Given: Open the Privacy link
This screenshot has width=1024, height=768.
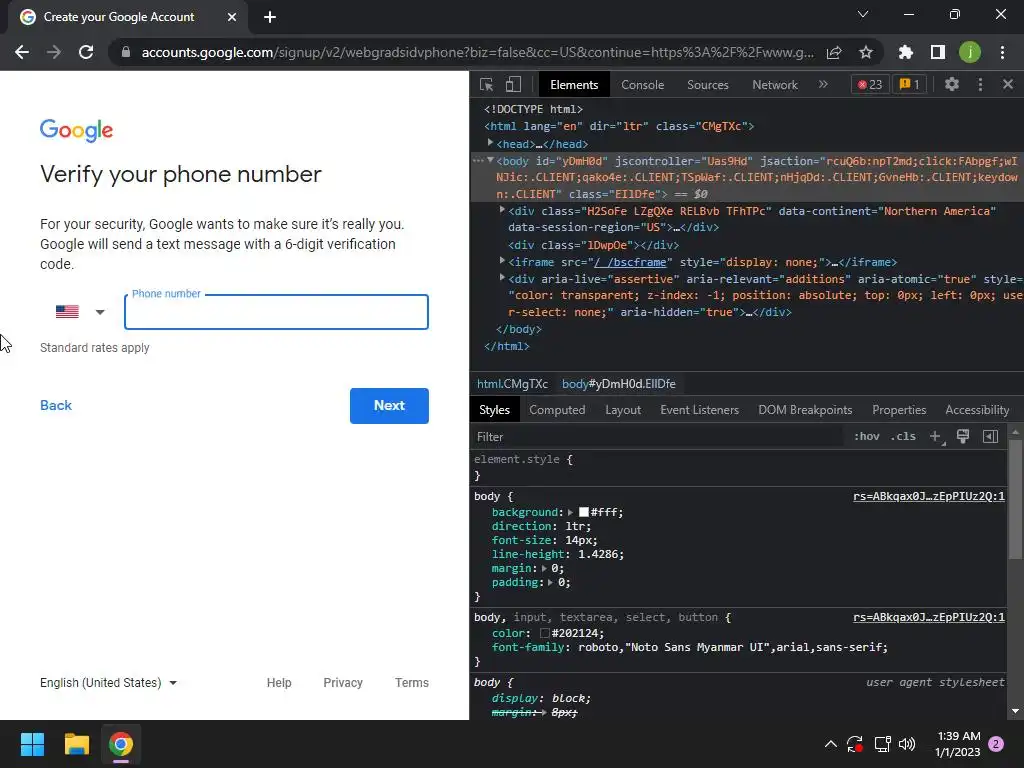Looking at the screenshot, I should pos(343,682).
